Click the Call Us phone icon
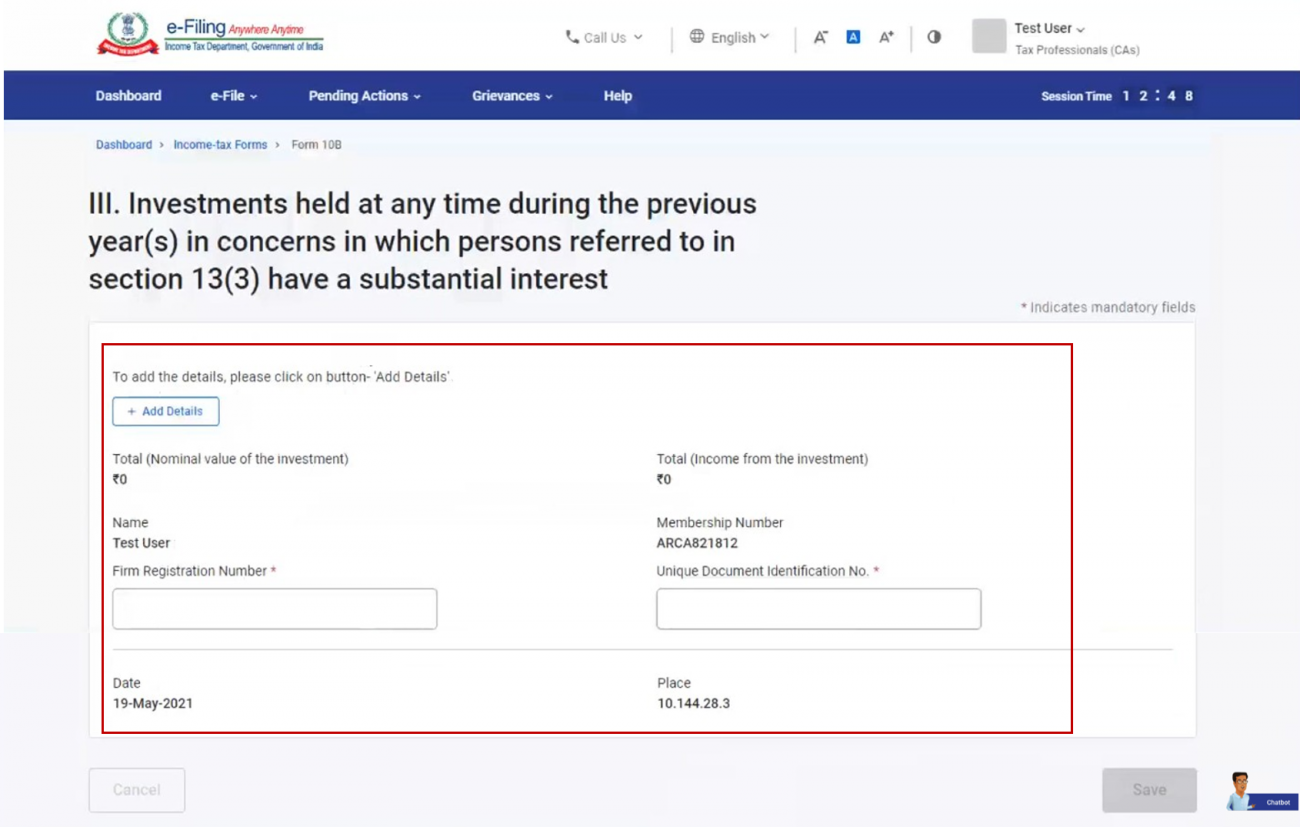The image size is (1300, 827). pyautogui.click(x=573, y=37)
